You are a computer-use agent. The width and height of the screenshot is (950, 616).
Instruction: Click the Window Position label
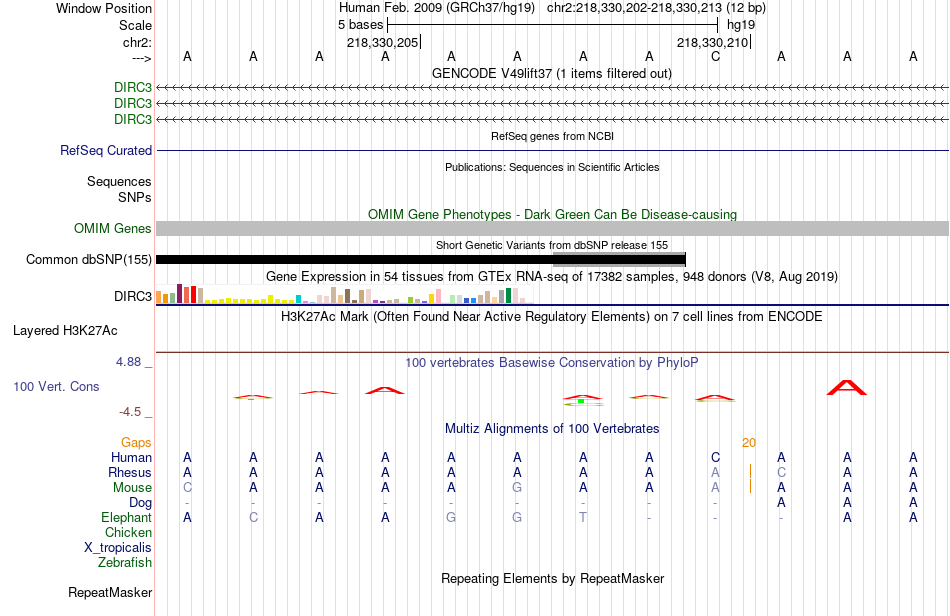click(x=104, y=8)
